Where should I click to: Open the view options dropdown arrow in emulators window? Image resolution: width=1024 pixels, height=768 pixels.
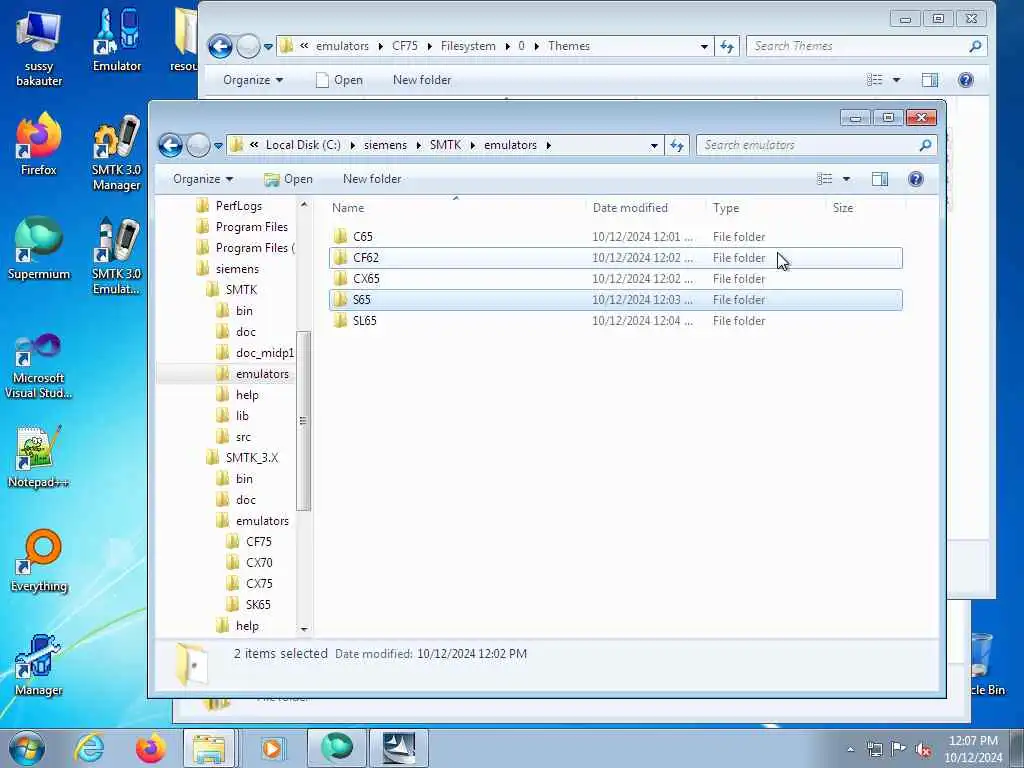(846, 179)
